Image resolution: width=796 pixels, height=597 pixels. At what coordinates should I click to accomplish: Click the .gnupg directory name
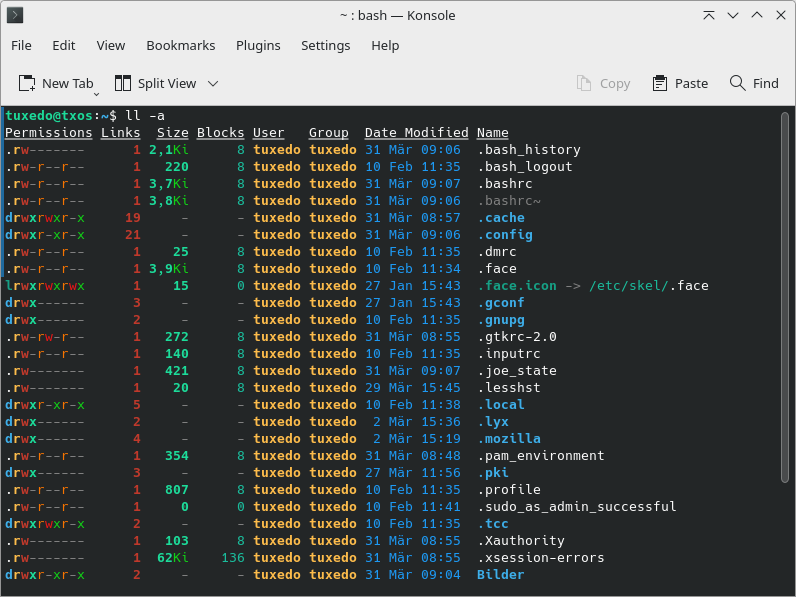[501, 320]
